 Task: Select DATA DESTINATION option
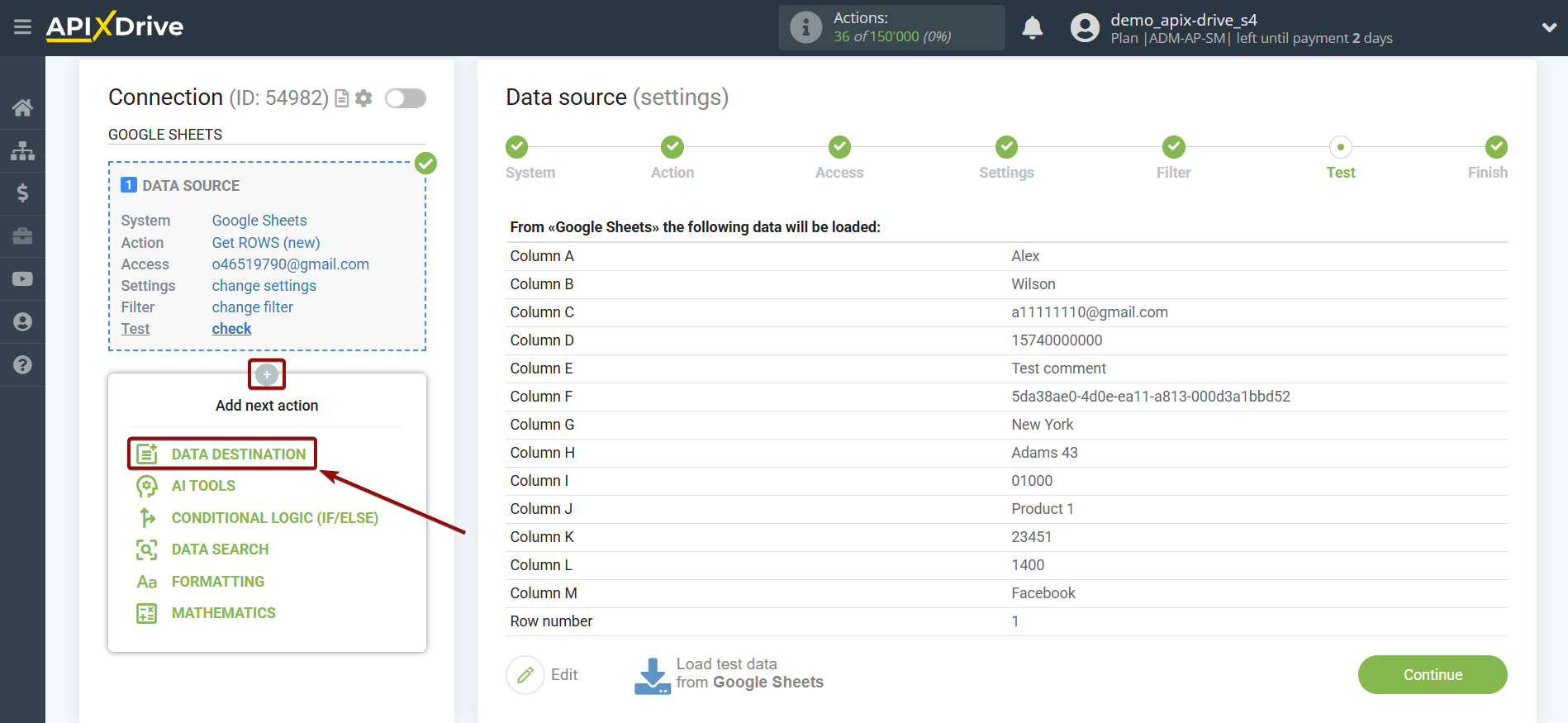tap(238, 454)
